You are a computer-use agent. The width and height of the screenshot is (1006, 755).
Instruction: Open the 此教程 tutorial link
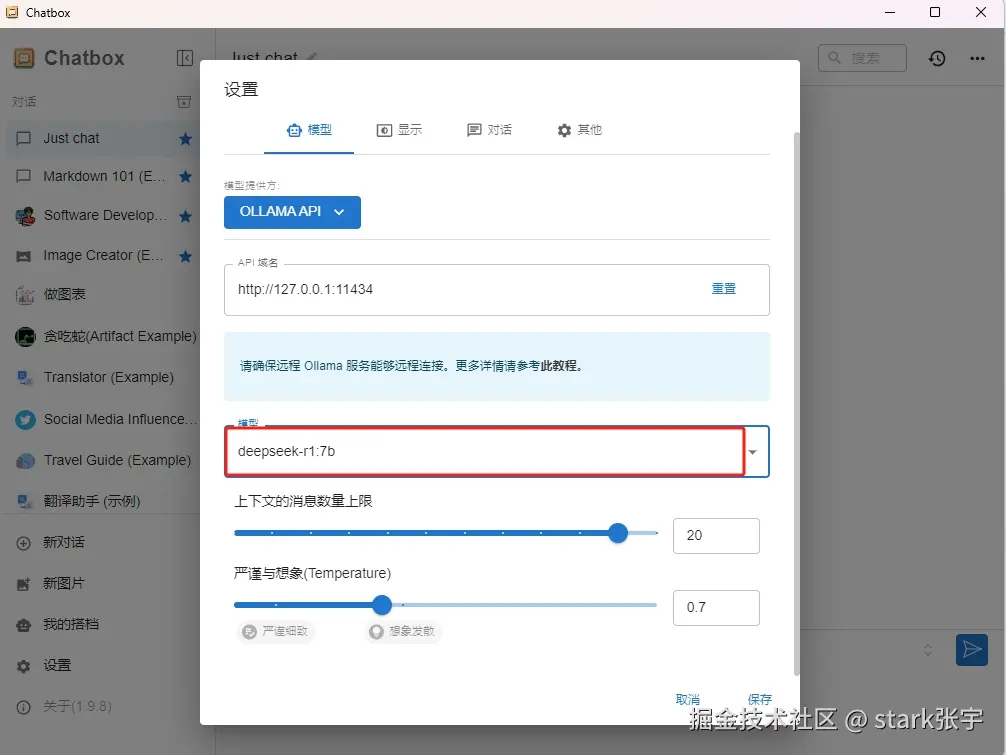[x=558, y=366]
